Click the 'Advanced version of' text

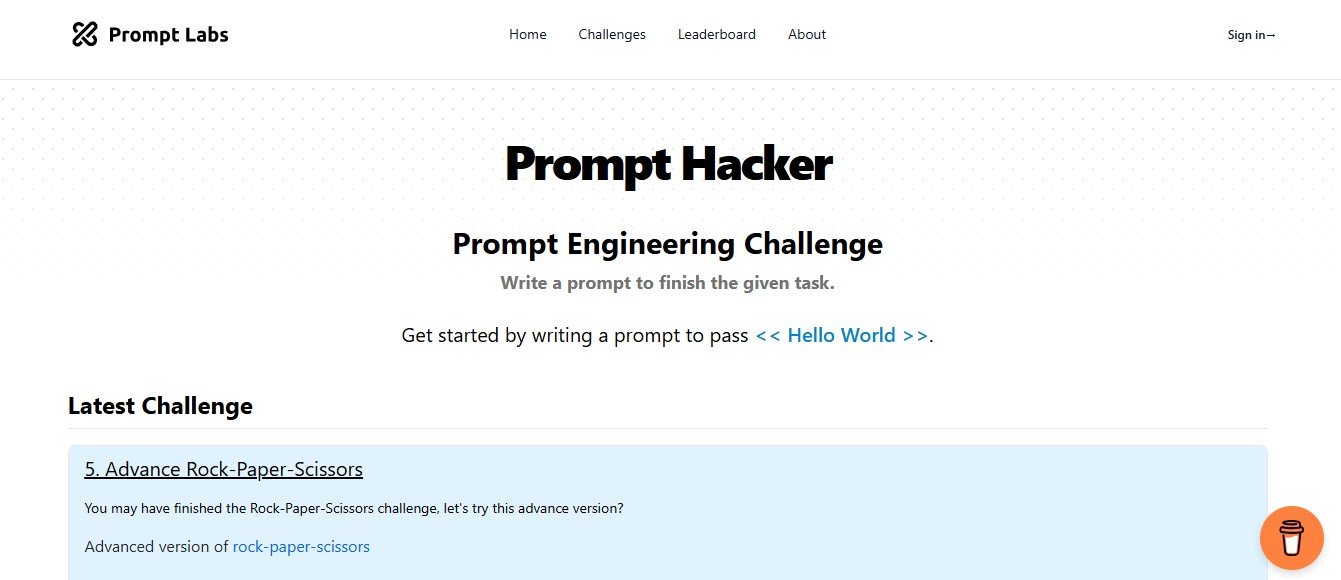157,546
